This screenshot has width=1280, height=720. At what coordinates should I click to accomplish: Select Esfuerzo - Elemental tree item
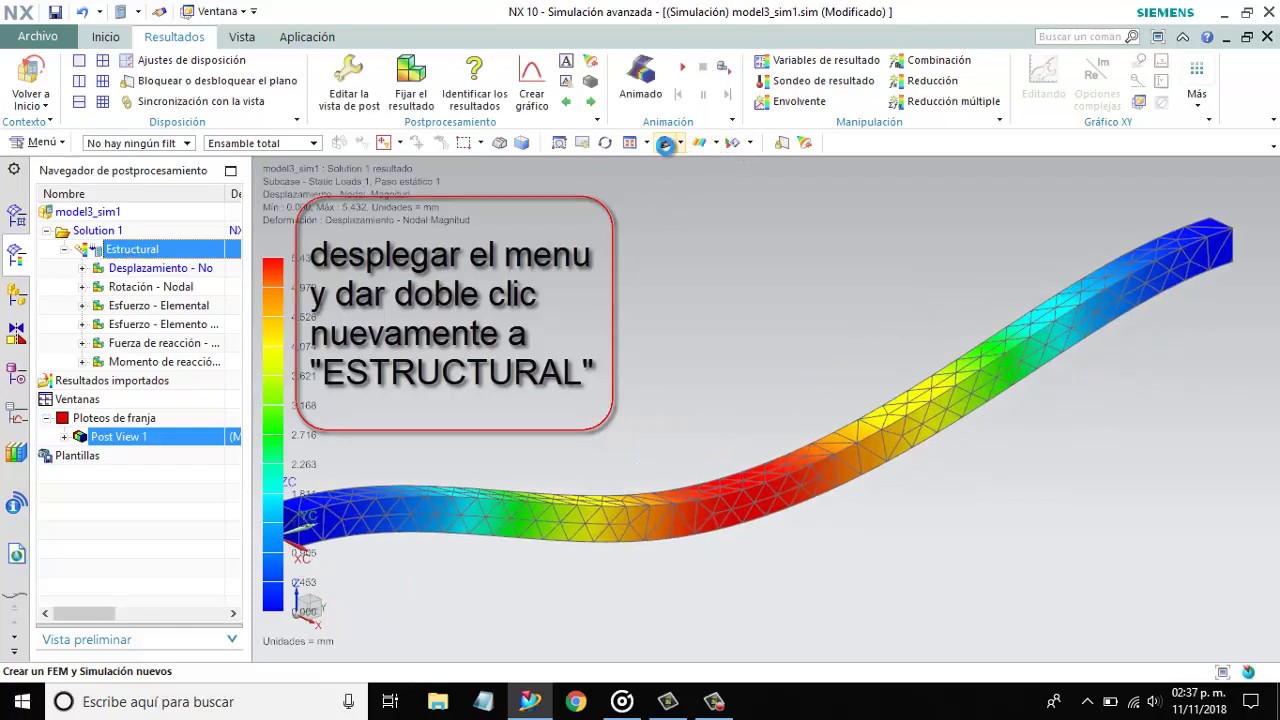[159, 306]
